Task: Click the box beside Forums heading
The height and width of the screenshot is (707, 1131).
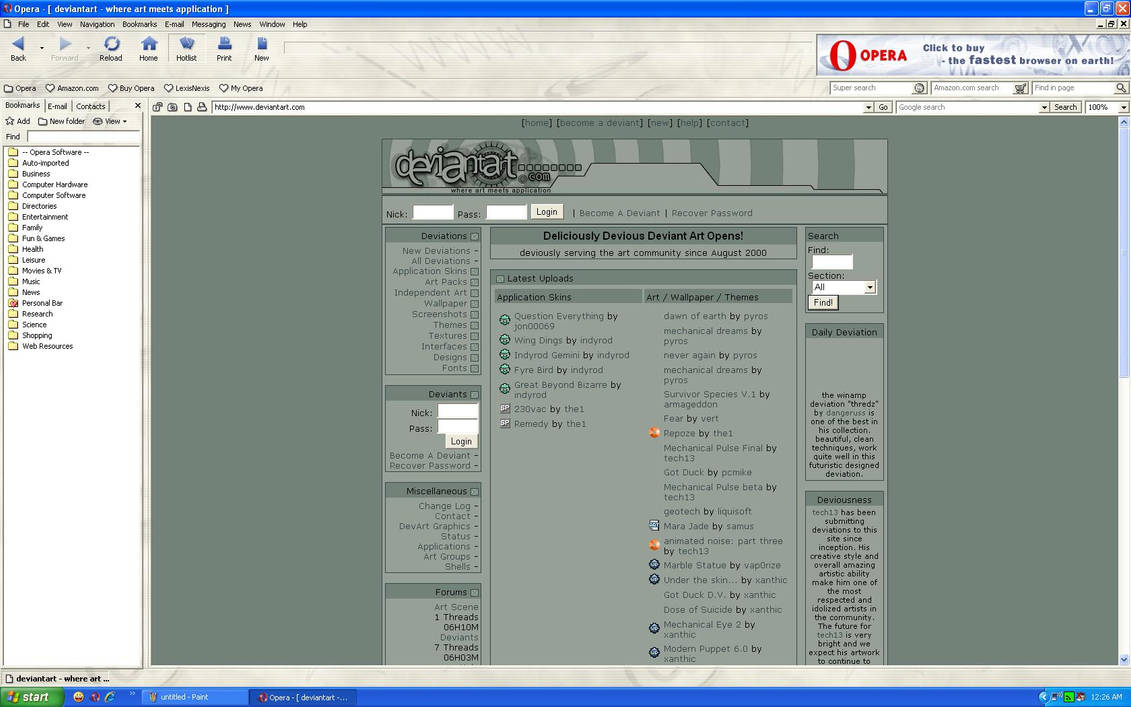Action: tap(475, 593)
